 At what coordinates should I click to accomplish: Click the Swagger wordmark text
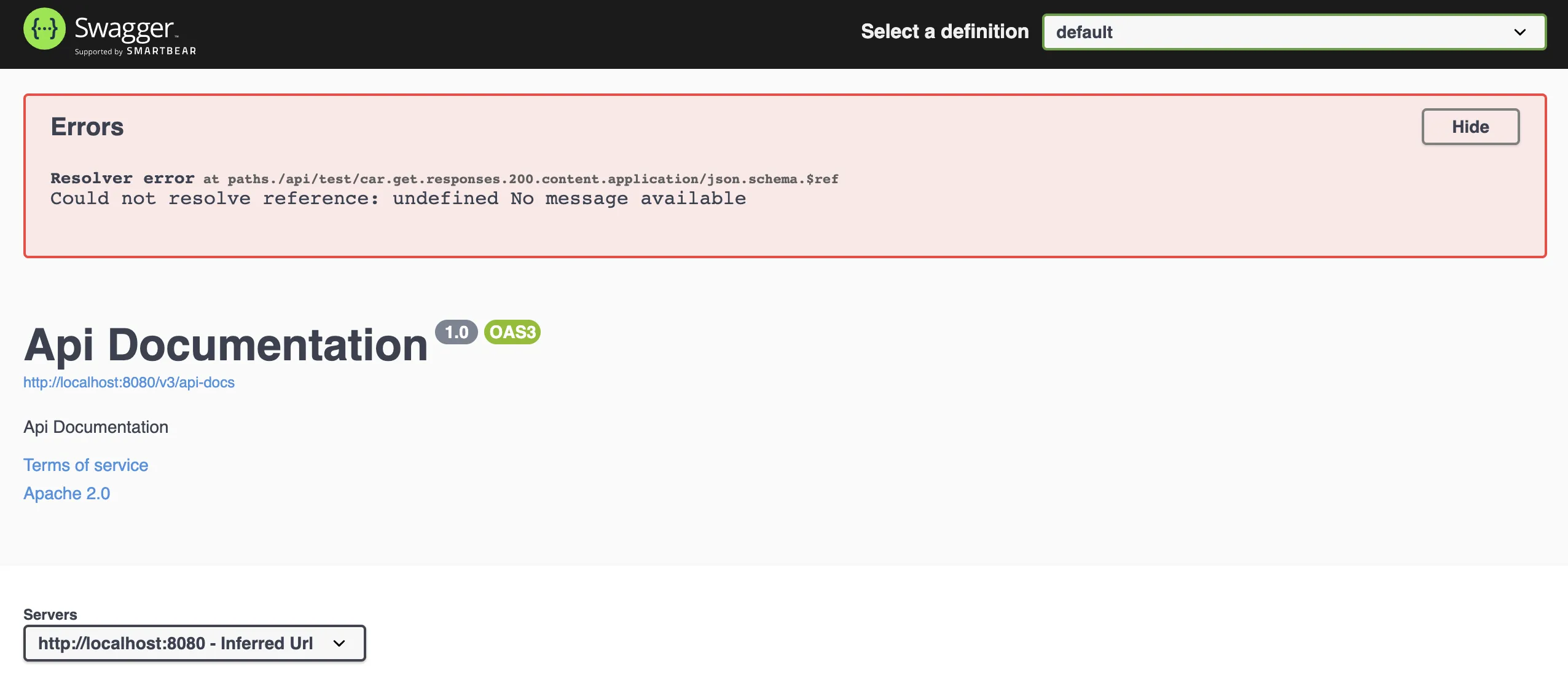coord(125,28)
